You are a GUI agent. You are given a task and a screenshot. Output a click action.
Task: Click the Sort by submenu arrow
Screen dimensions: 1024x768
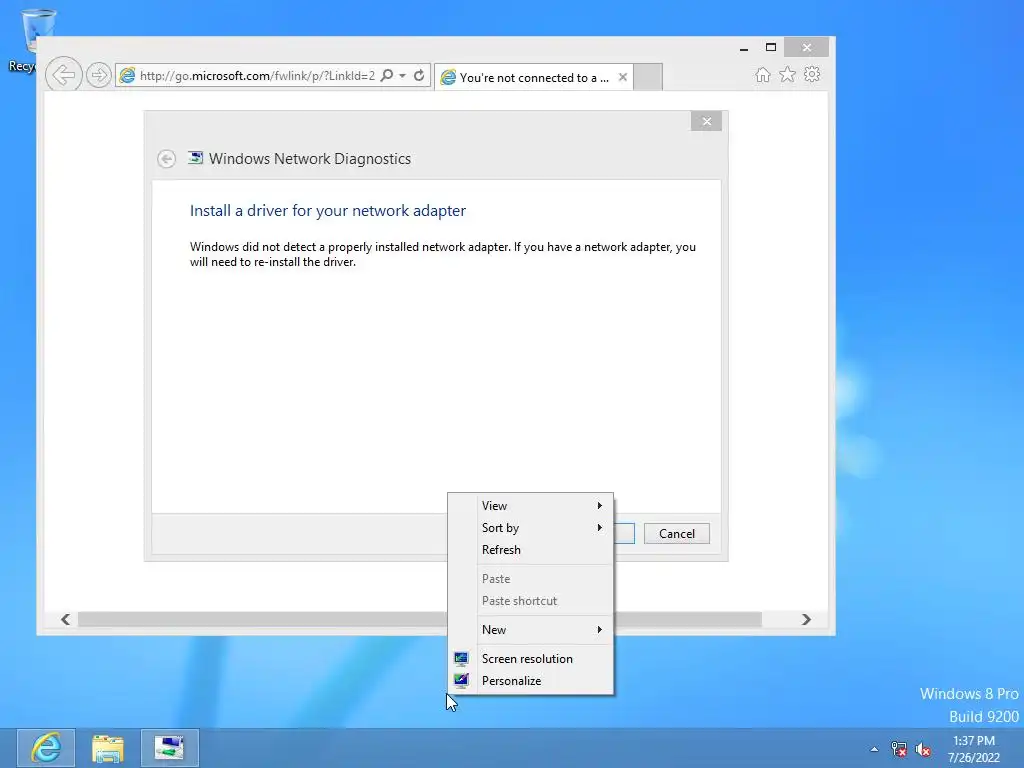pos(600,528)
